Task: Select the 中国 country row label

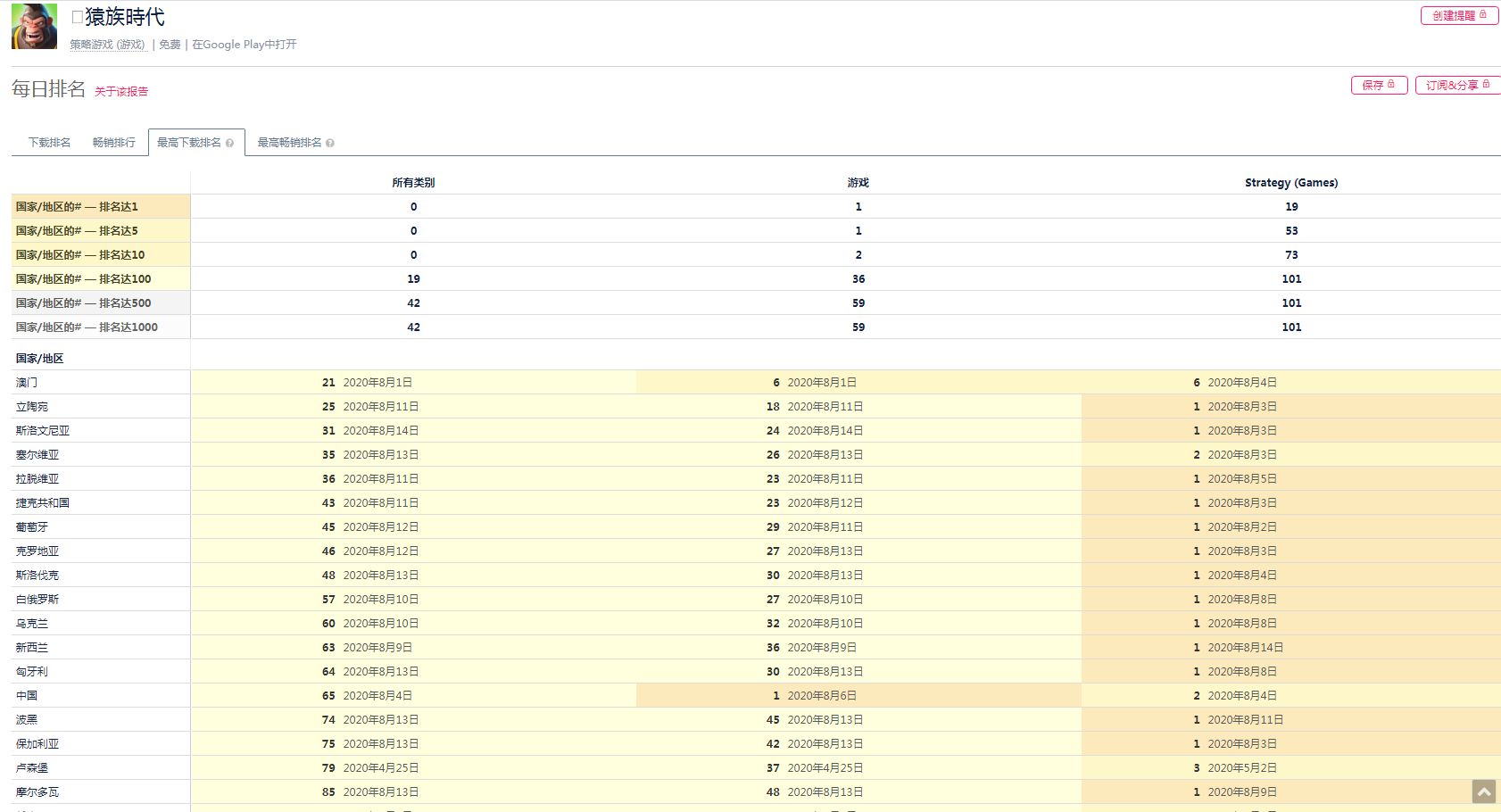Action: pos(27,696)
